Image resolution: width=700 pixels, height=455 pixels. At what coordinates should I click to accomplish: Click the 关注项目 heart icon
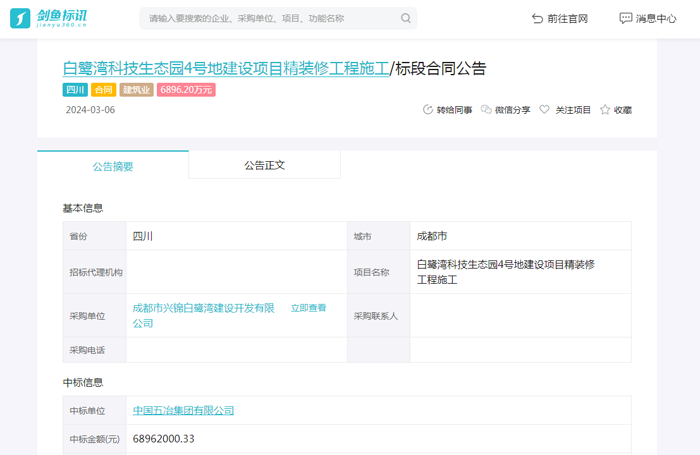click(x=544, y=109)
